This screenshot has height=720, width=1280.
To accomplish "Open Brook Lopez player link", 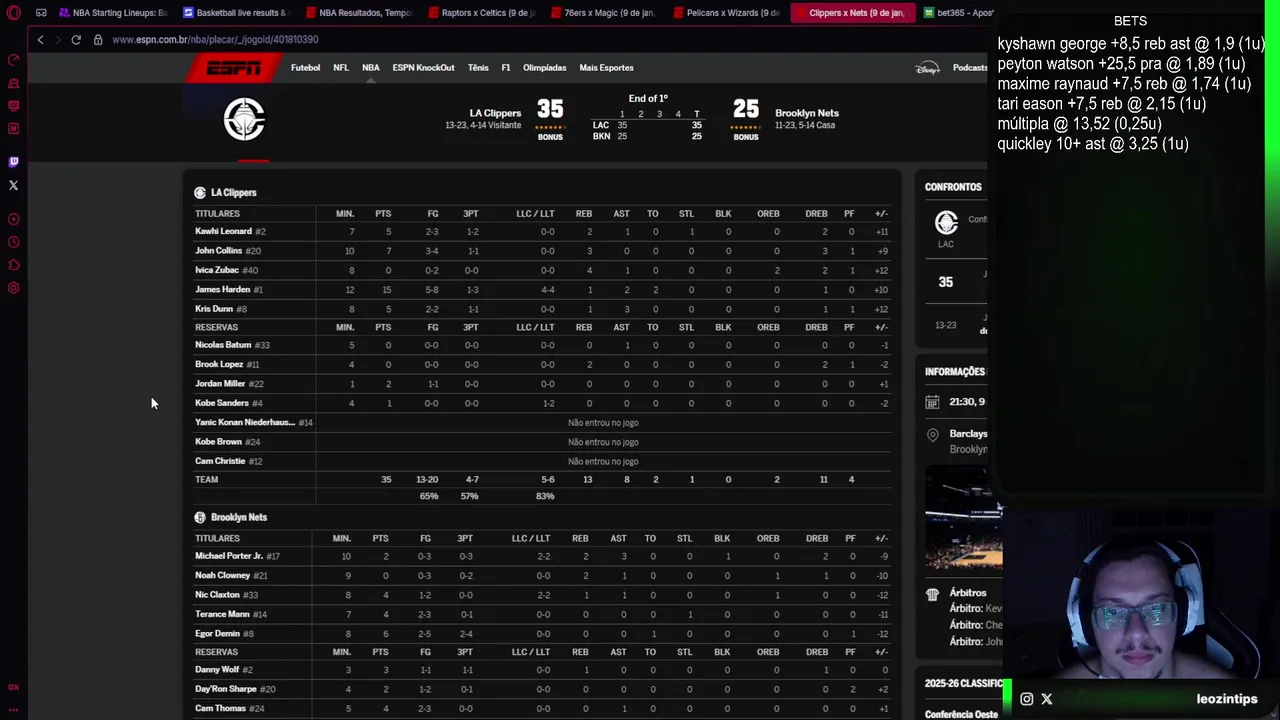I will pos(219,364).
